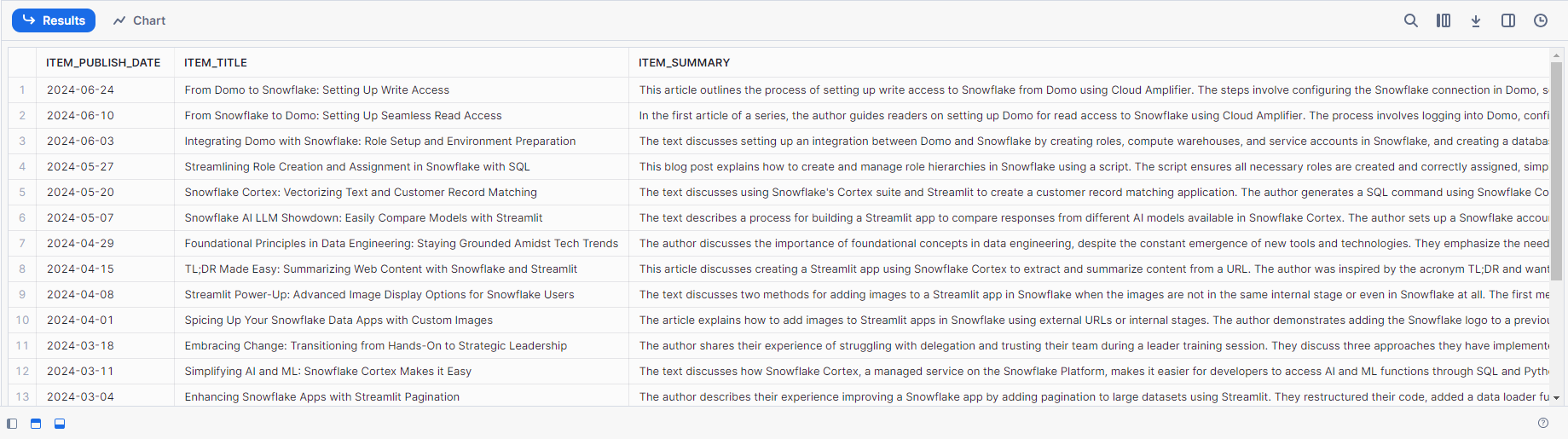The image size is (1568, 439).
Task: Click the ITEM_TITLE column header
Action: coord(216,62)
